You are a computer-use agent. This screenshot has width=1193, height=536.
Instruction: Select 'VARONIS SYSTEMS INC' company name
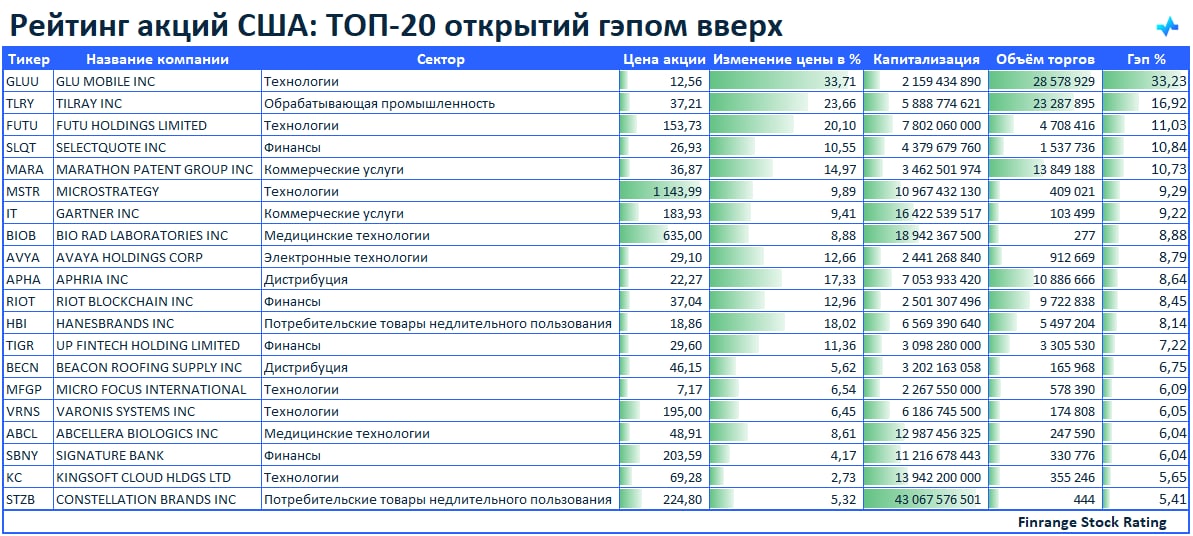coord(125,413)
